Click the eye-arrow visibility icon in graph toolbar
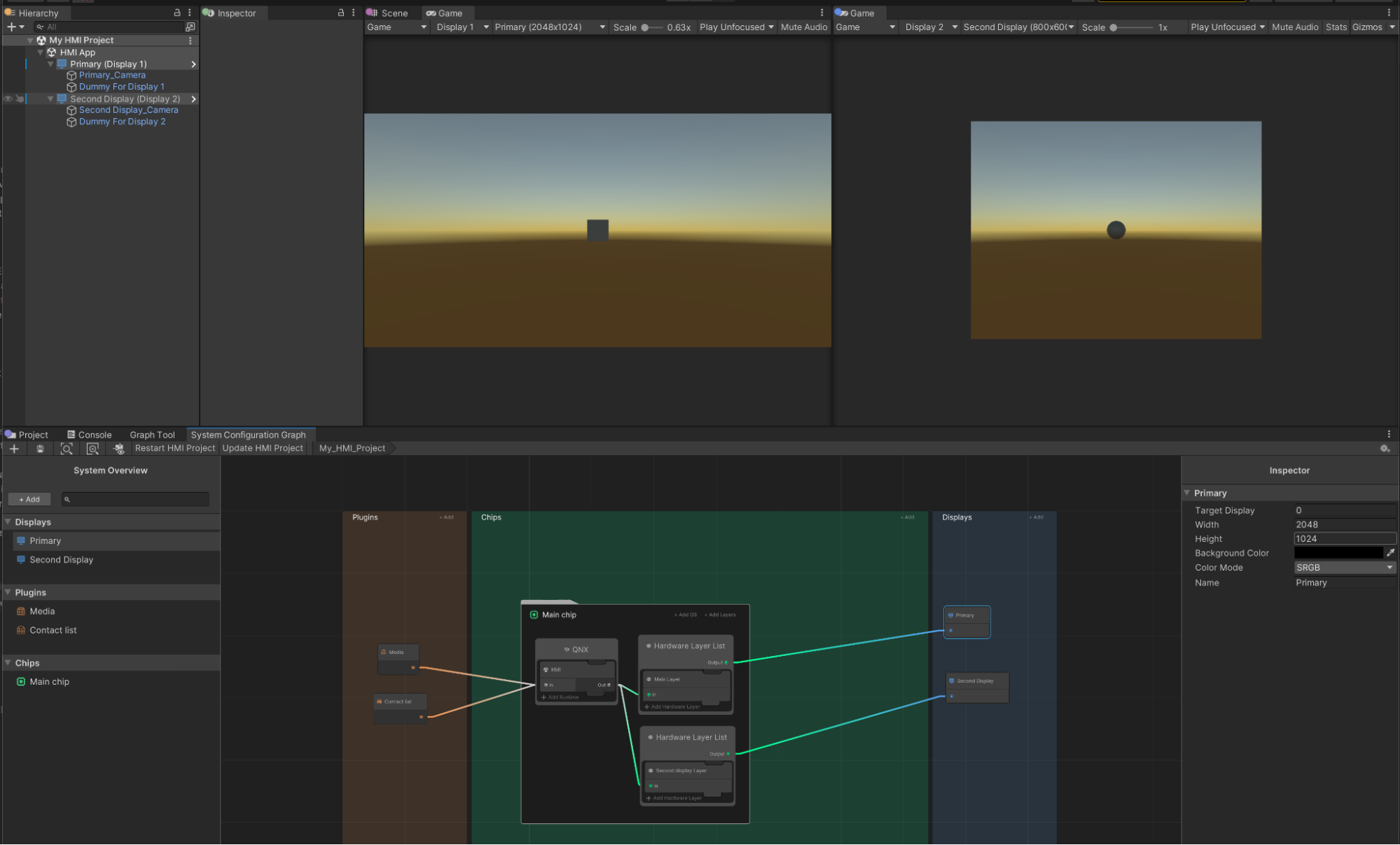The height and width of the screenshot is (845, 1400). tap(118, 449)
